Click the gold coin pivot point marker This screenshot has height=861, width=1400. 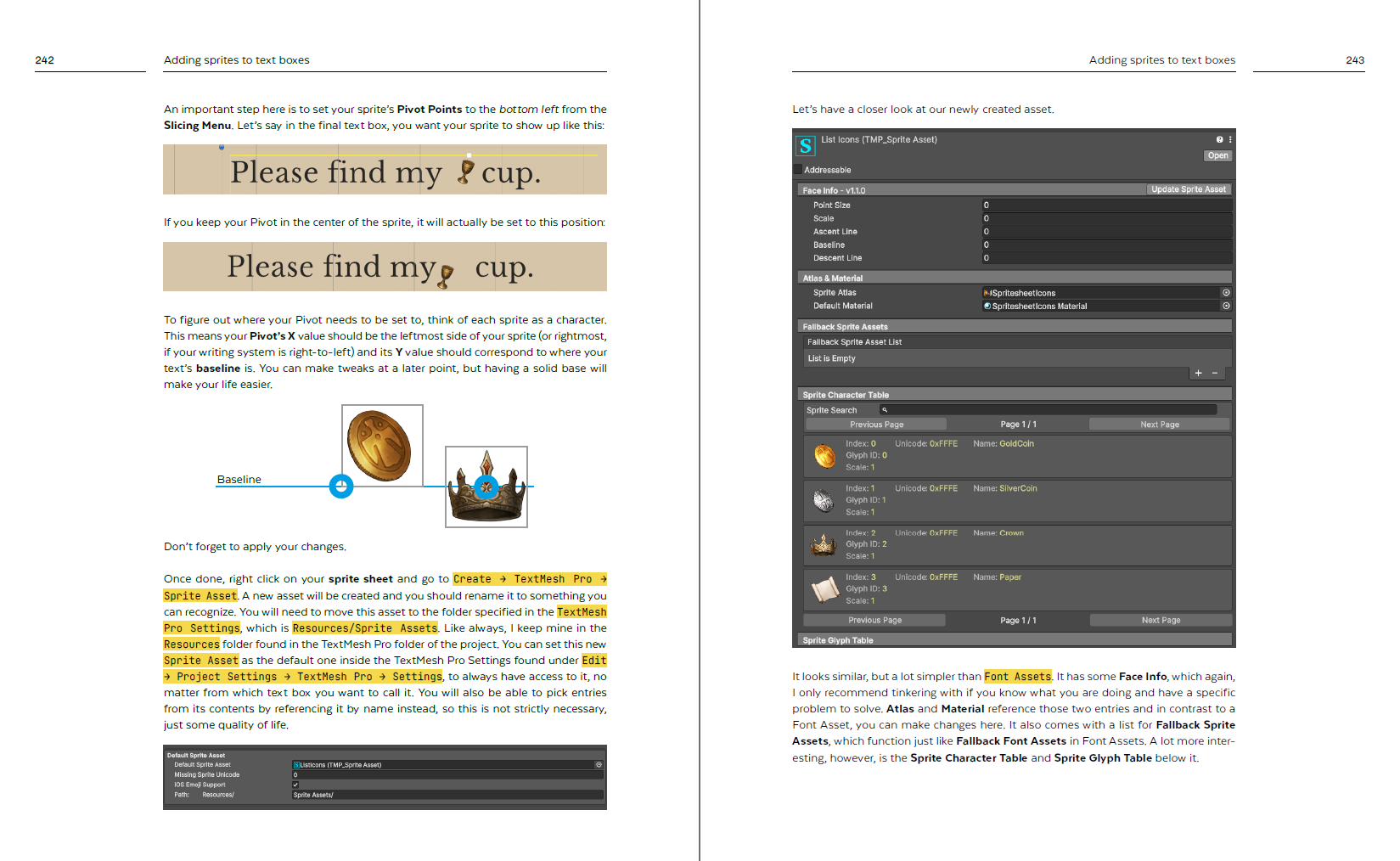click(341, 487)
